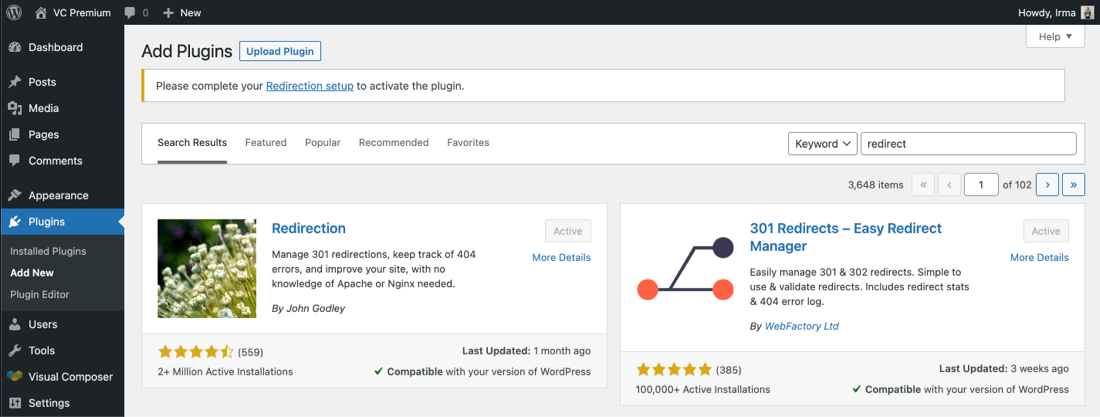The width and height of the screenshot is (1100, 417).
Task: Switch to the Popular tab
Action: click(323, 143)
